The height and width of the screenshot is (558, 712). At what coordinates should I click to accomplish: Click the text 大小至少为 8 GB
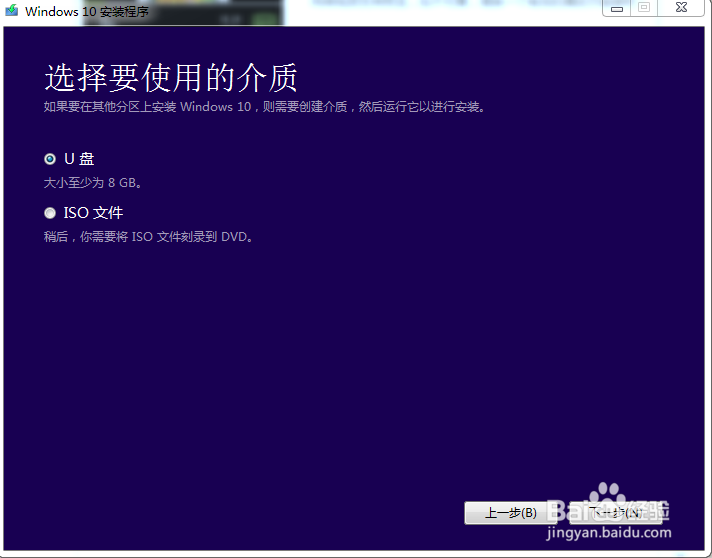pyautogui.click(x=93, y=183)
